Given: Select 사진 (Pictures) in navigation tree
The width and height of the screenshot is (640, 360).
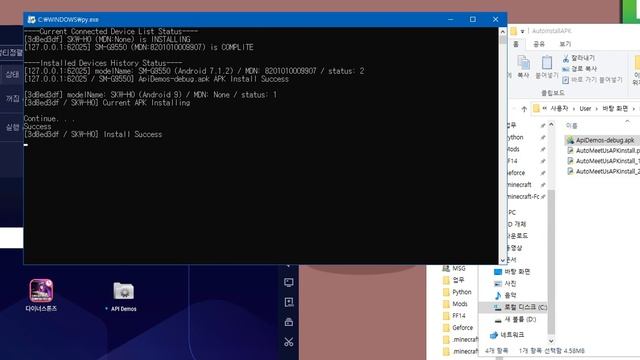Looking at the screenshot, I should point(505,283).
